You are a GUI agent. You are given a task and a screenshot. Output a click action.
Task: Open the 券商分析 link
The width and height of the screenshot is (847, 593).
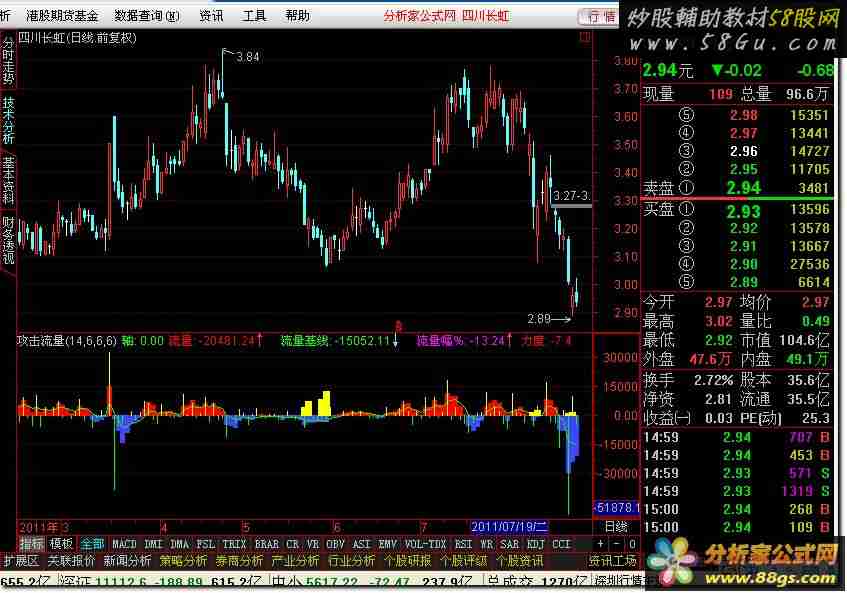239,561
